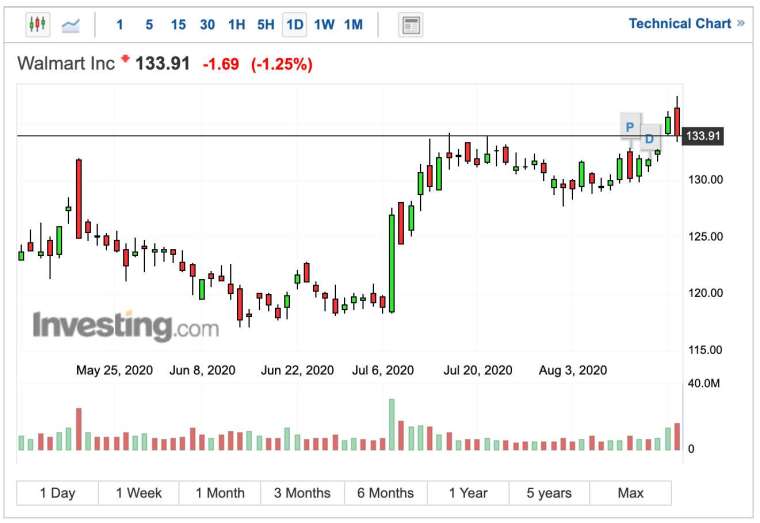Show the 1 Month range
The height and width of the screenshot is (523, 760).
(x=220, y=493)
